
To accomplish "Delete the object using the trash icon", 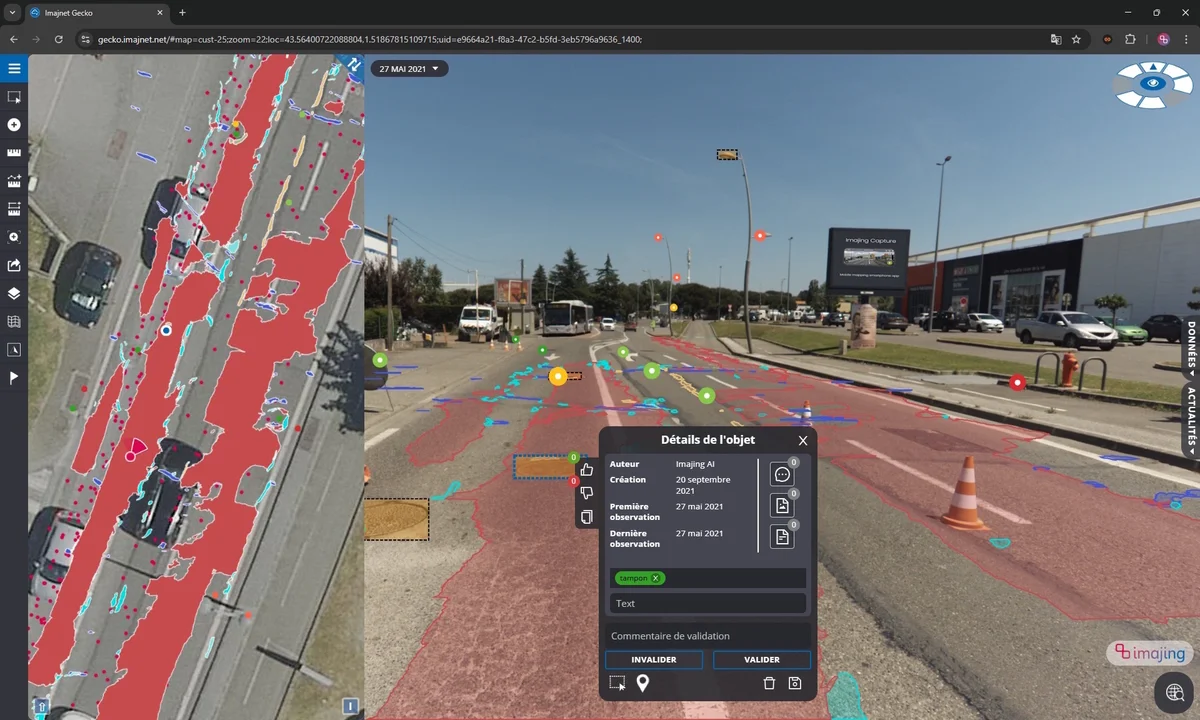I will coord(769,683).
